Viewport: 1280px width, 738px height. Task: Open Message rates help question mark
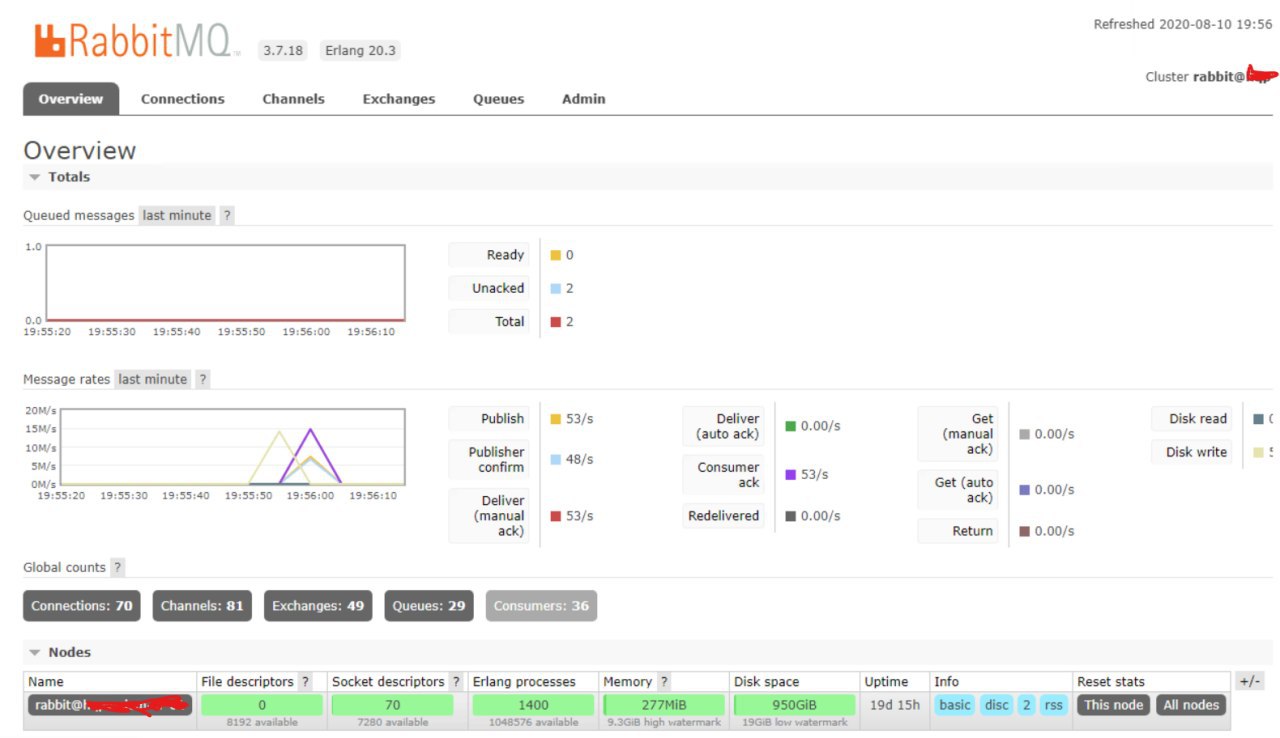click(202, 379)
